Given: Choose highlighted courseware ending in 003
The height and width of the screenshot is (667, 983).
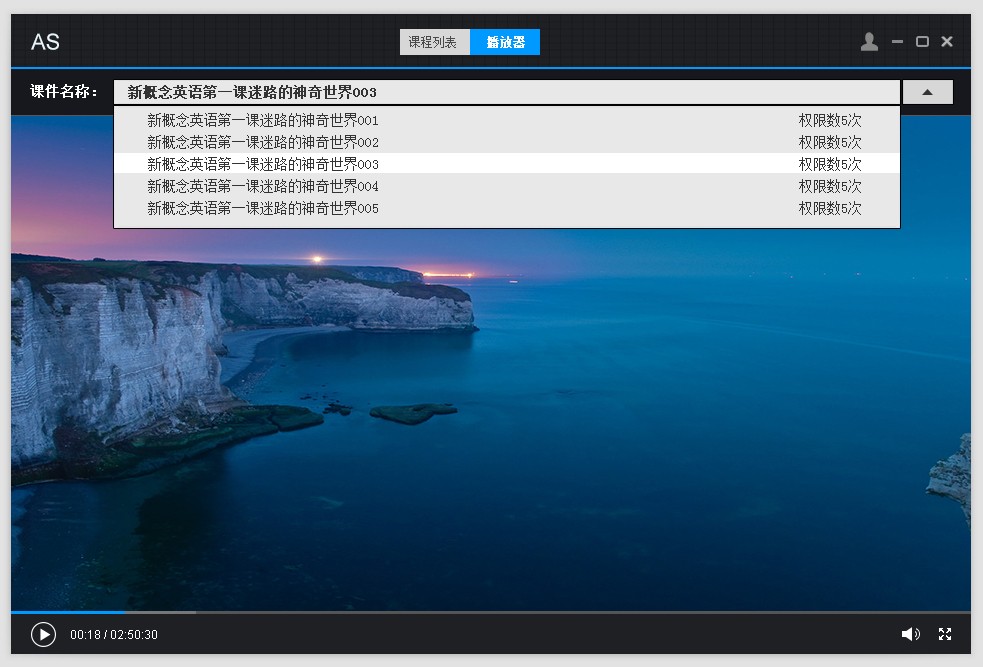Looking at the screenshot, I should pyautogui.click(x=263, y=164).
